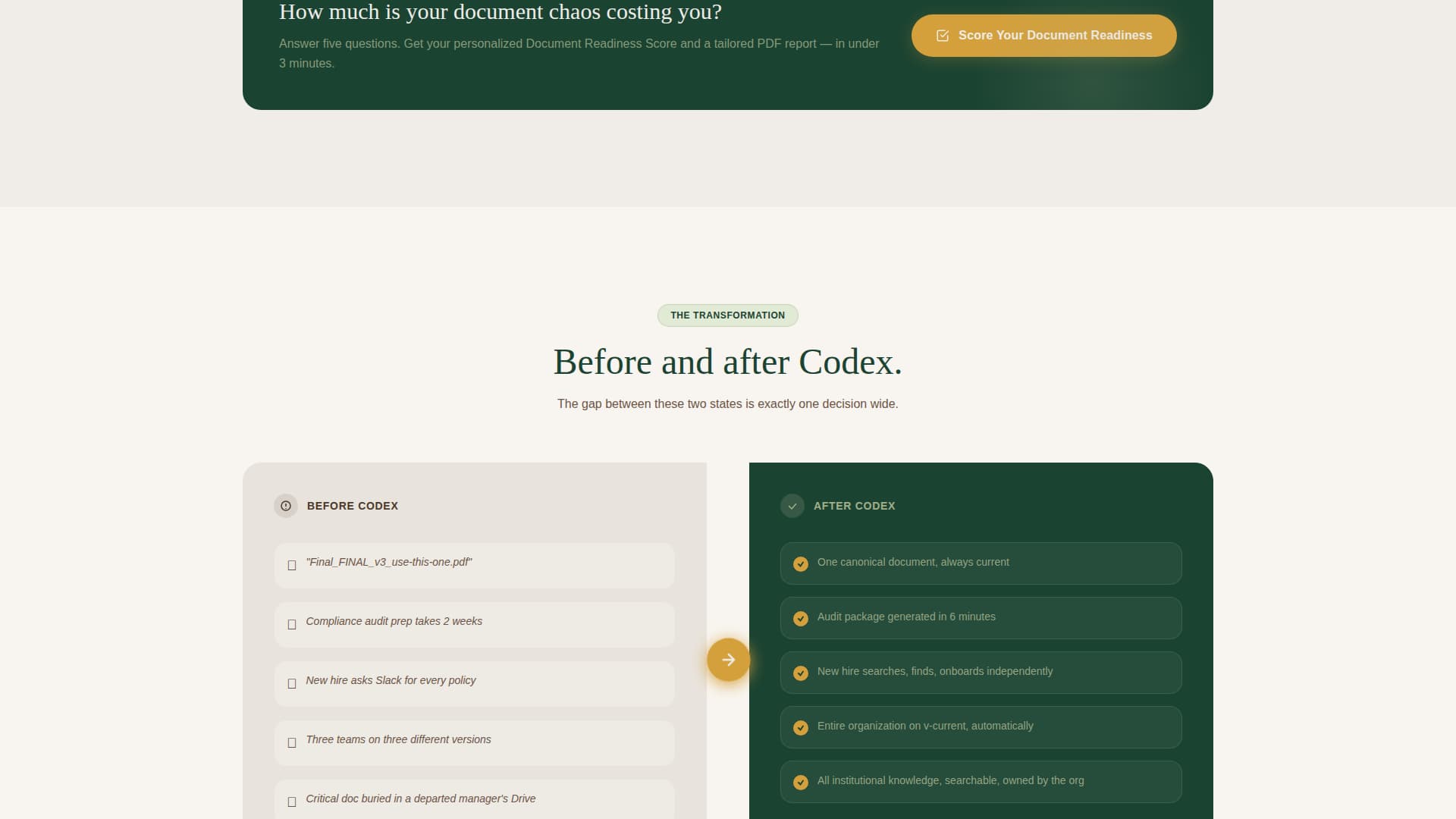Click "One canonical document, always current"
Viewport: 1456px width, 819px height.
click(x=913, y=562)
